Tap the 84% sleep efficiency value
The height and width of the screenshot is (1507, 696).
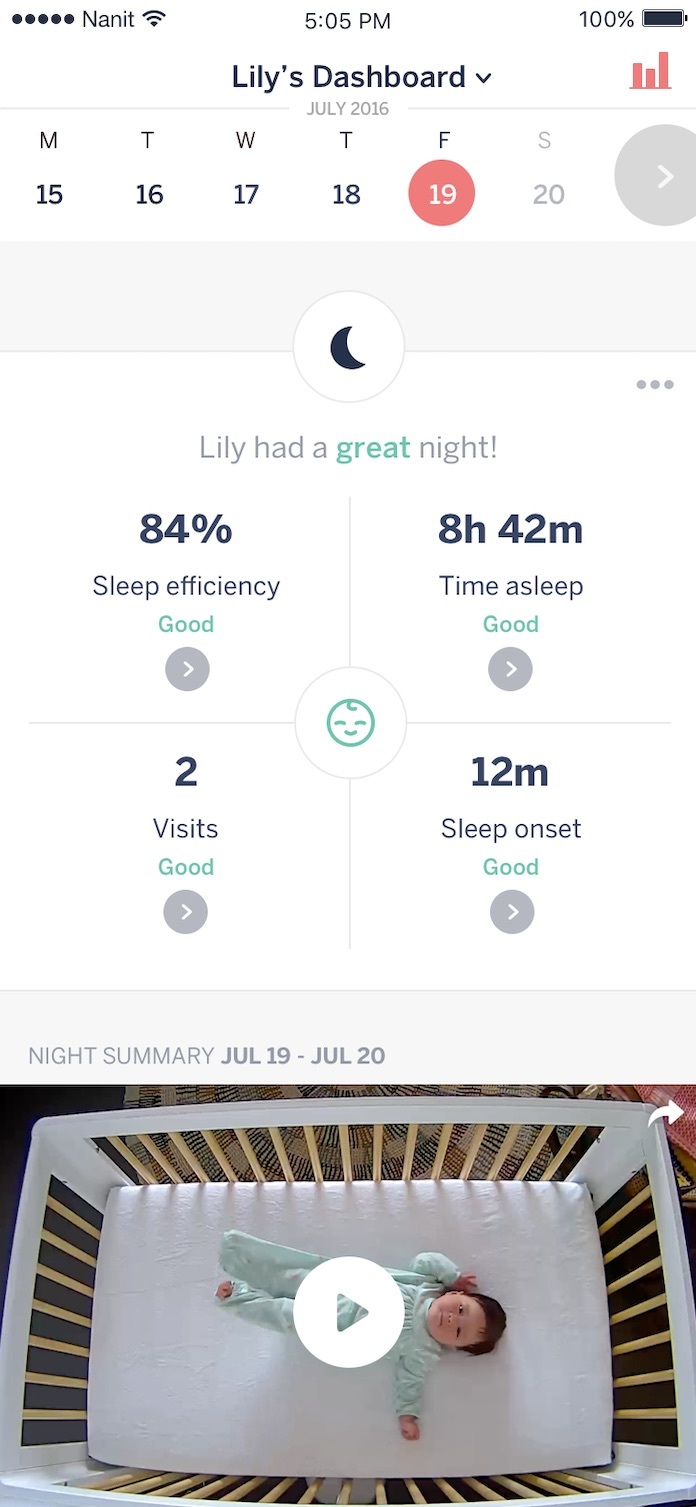186,529
